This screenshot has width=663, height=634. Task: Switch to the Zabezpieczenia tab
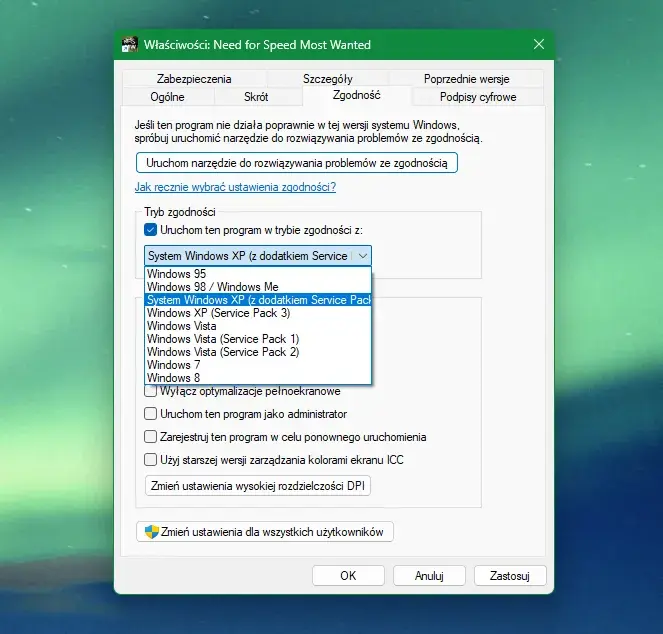coord(194,79)
